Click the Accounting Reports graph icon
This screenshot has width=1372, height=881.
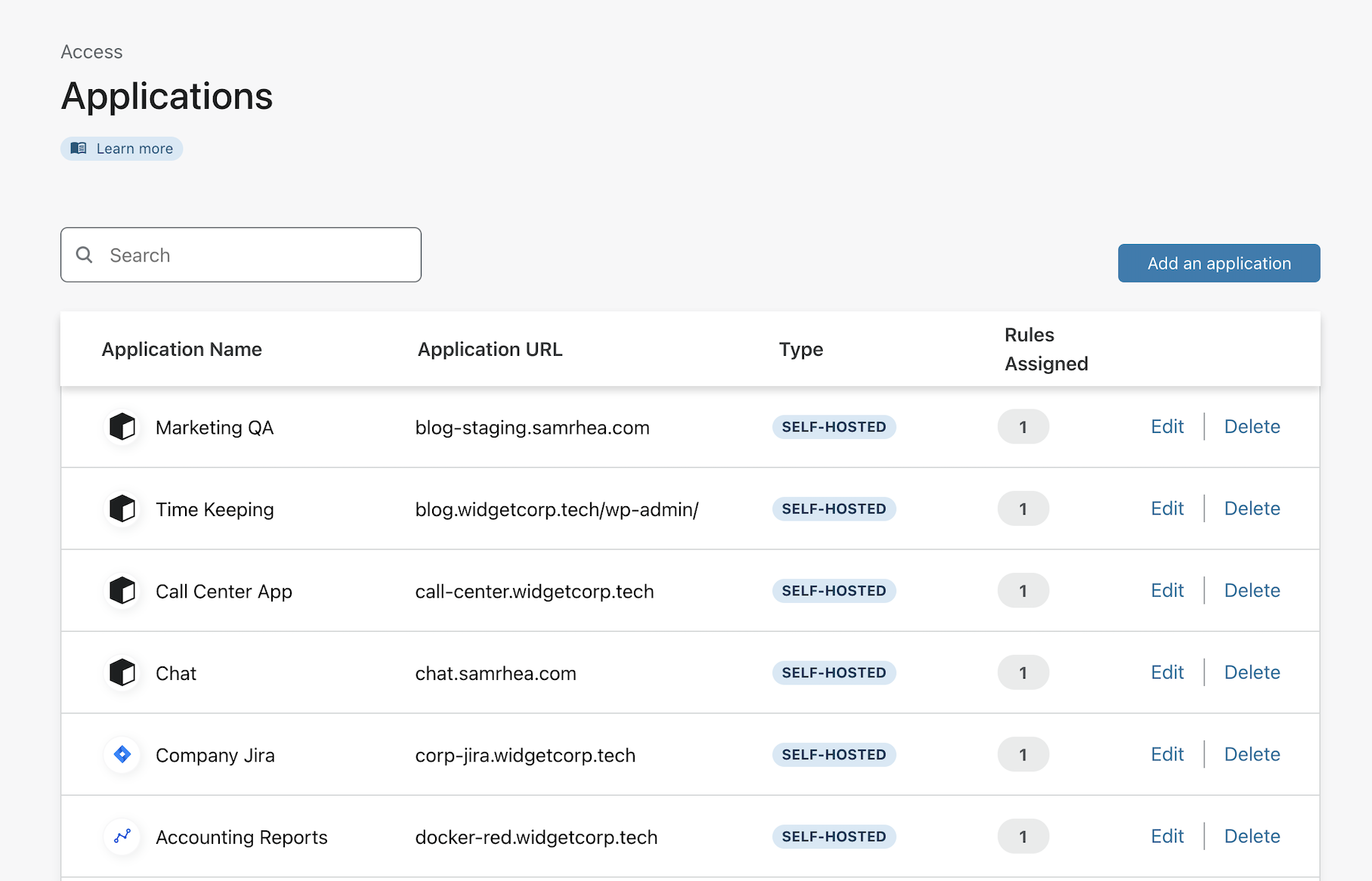[x=122, y=836]
